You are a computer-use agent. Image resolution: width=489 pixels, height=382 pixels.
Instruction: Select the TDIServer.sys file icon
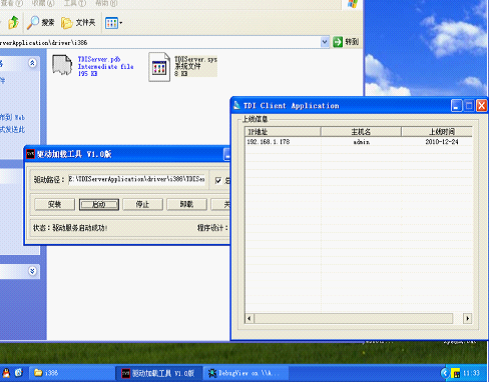coord(159,67)
